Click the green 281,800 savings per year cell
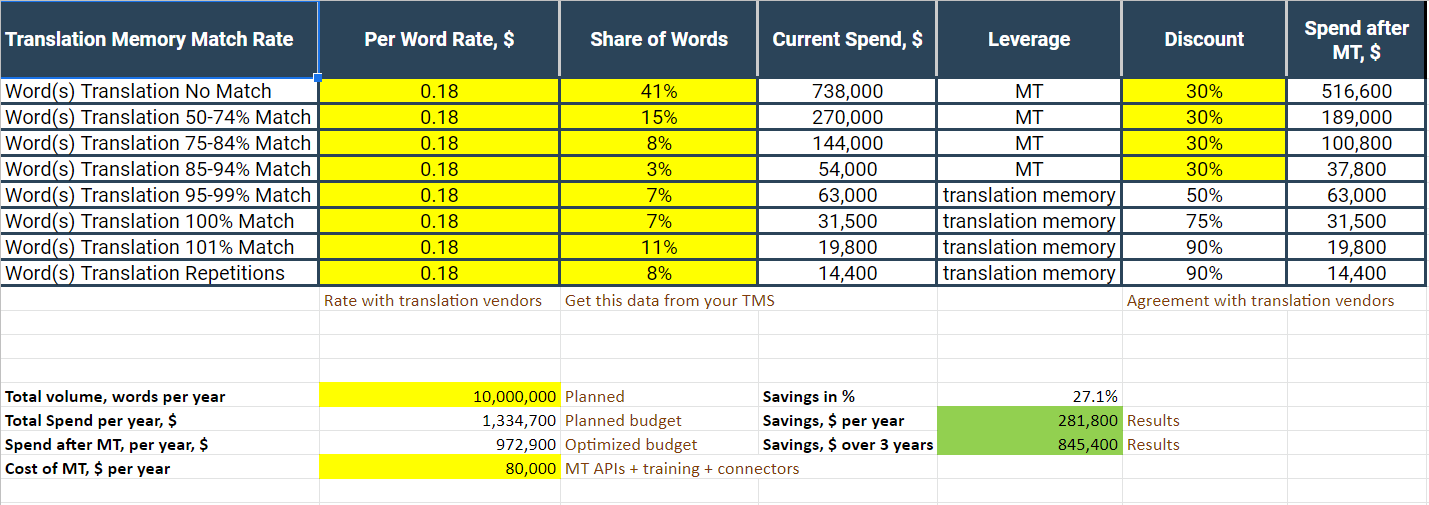1429x505 pixels. pyautogui.click(x=1029, y=420)
